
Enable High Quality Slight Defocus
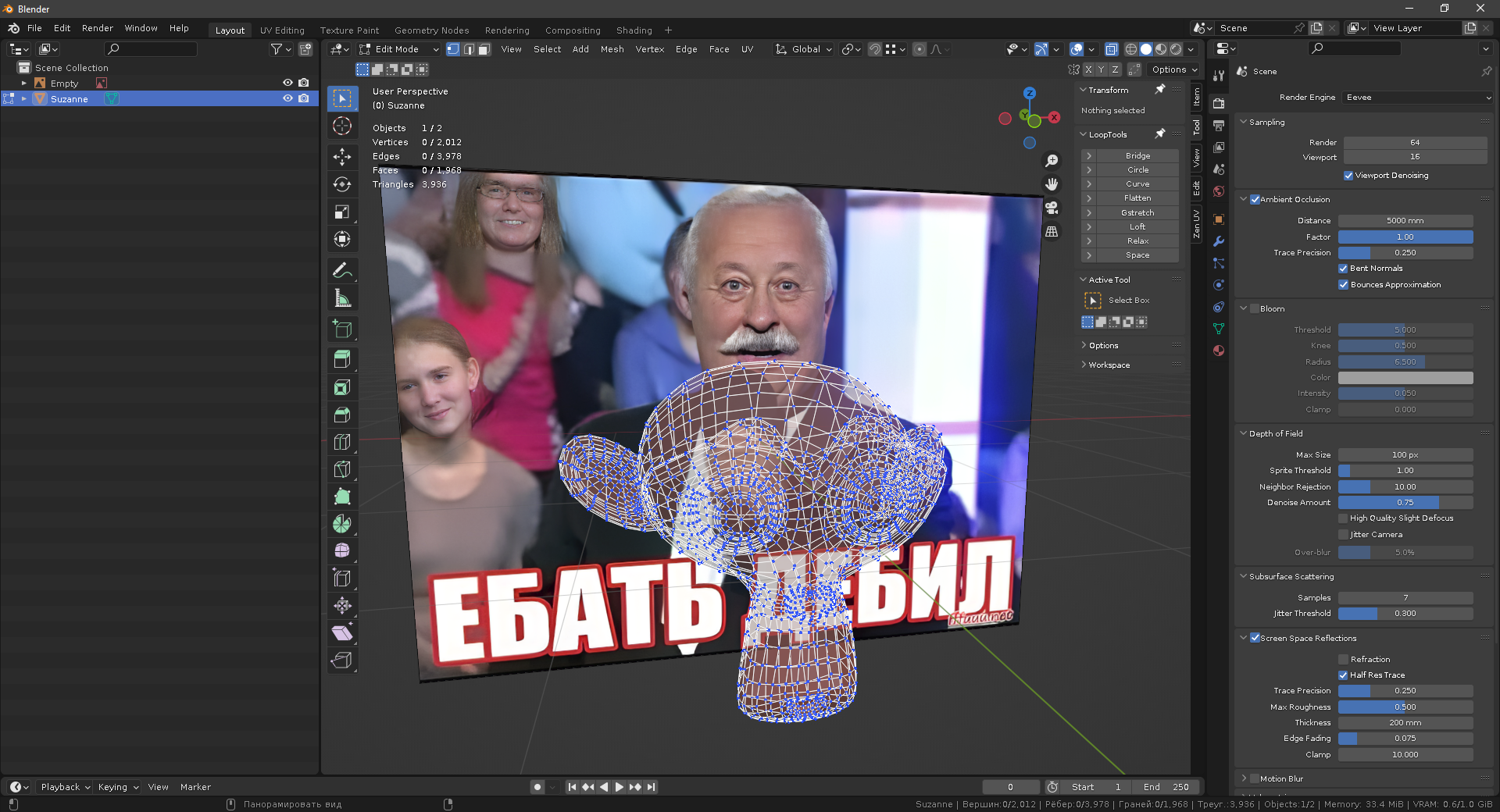(x=1344, y=518)
